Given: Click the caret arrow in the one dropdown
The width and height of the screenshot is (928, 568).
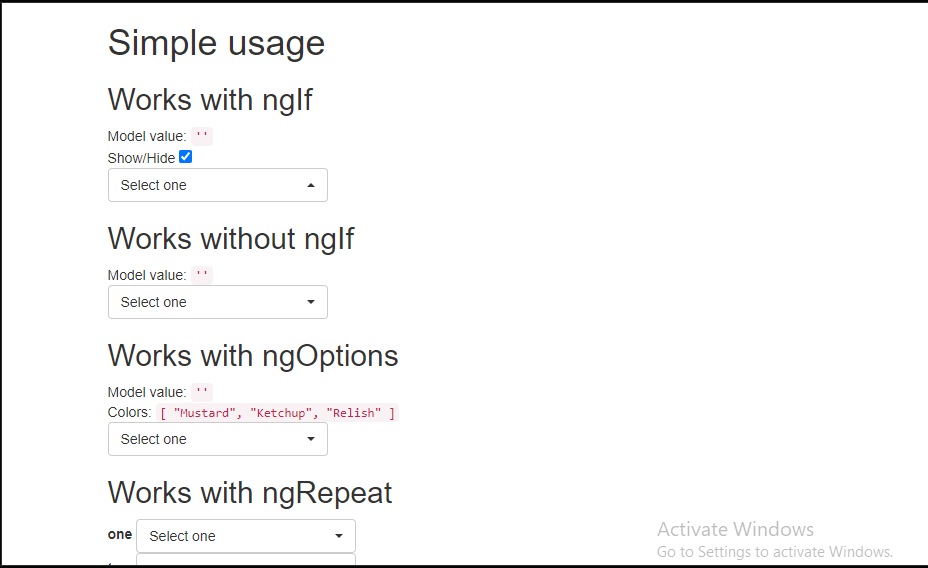Looking at the screenshot, I should (x=339, y=536).
